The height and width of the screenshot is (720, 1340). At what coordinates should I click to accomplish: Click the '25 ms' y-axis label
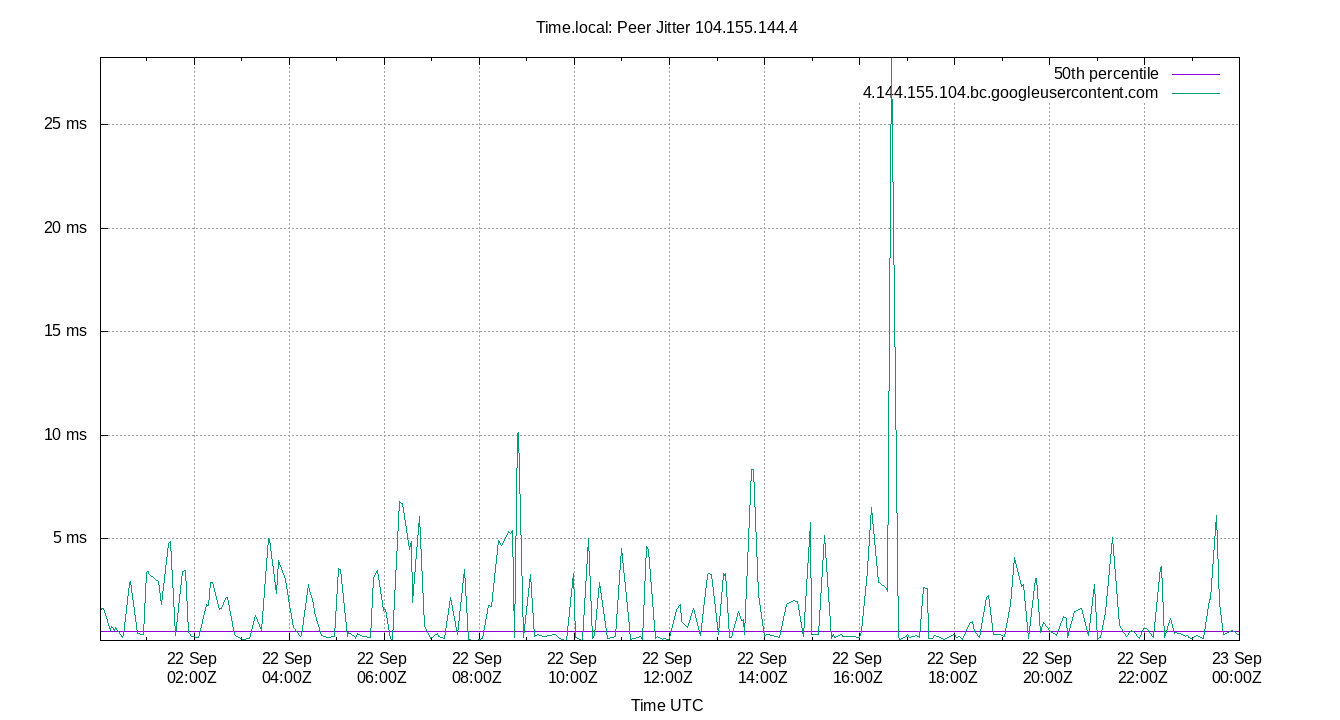pos(65,124)
